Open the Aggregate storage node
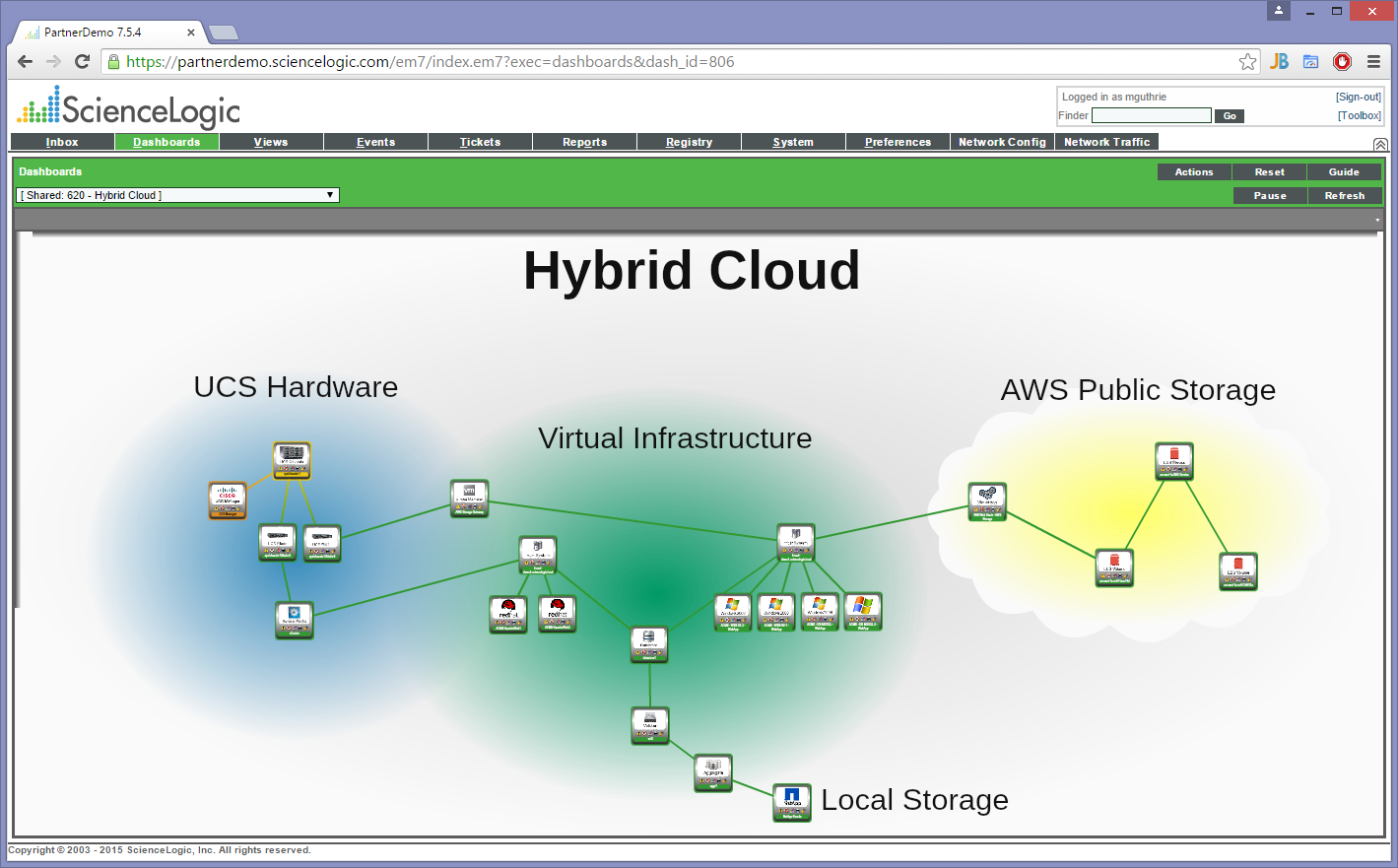 click(713, 772)
